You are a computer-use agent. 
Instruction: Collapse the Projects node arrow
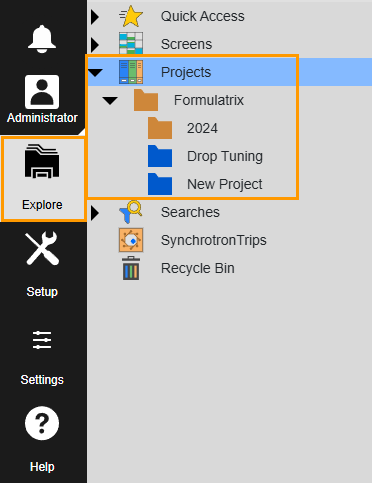95,72
